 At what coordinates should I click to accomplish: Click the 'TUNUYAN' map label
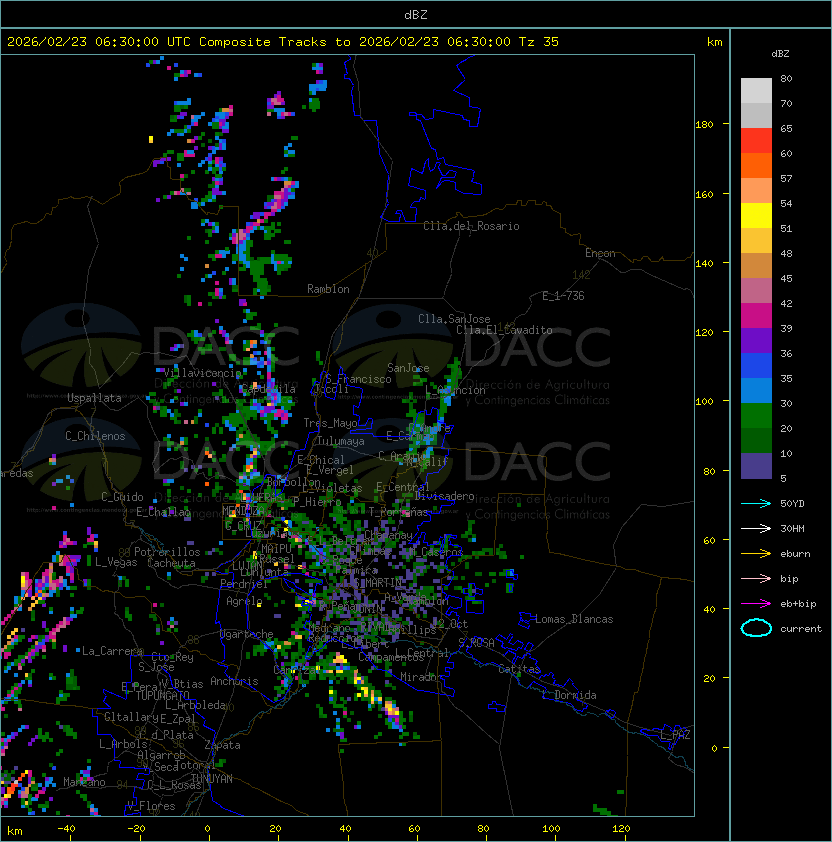[212, 779]
